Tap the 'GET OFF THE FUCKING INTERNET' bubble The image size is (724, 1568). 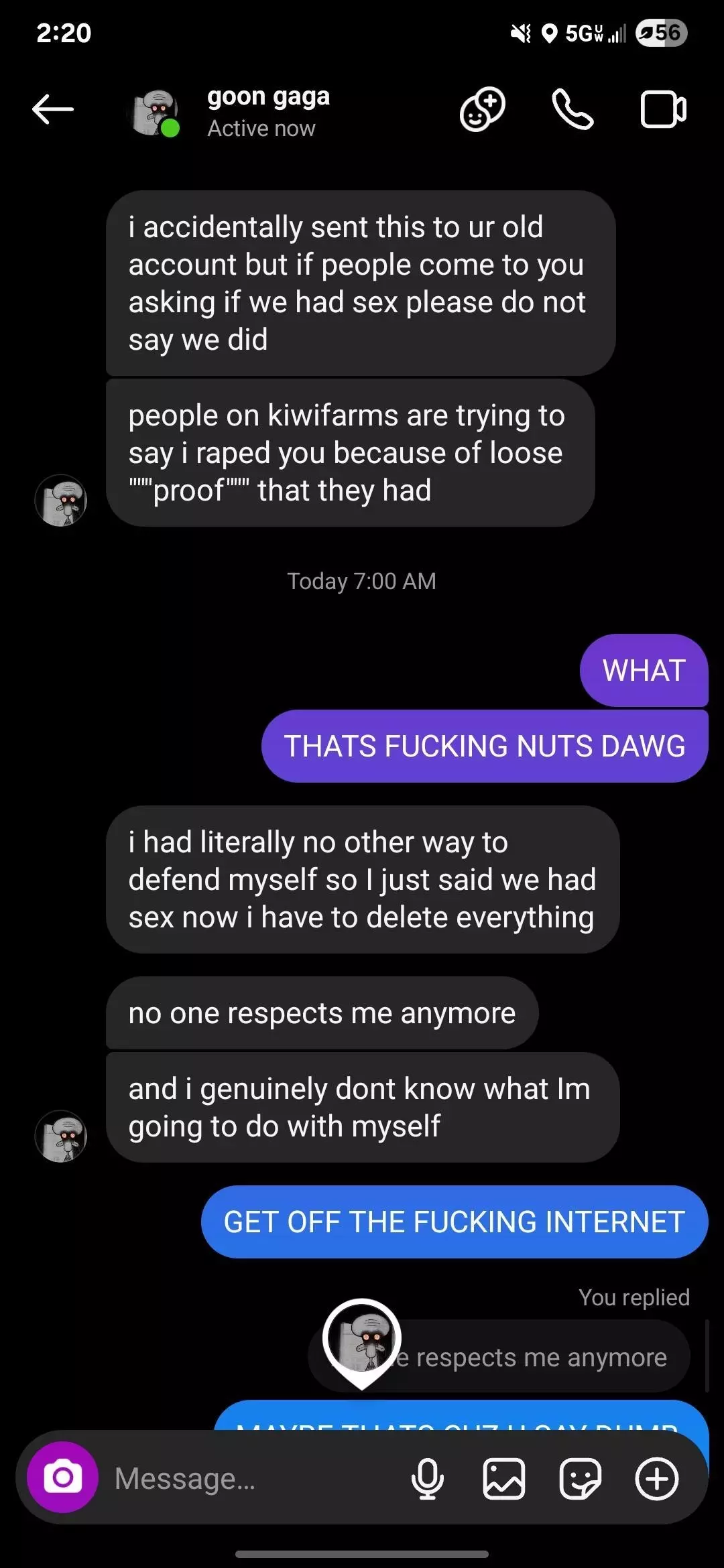pos(455,1222)
